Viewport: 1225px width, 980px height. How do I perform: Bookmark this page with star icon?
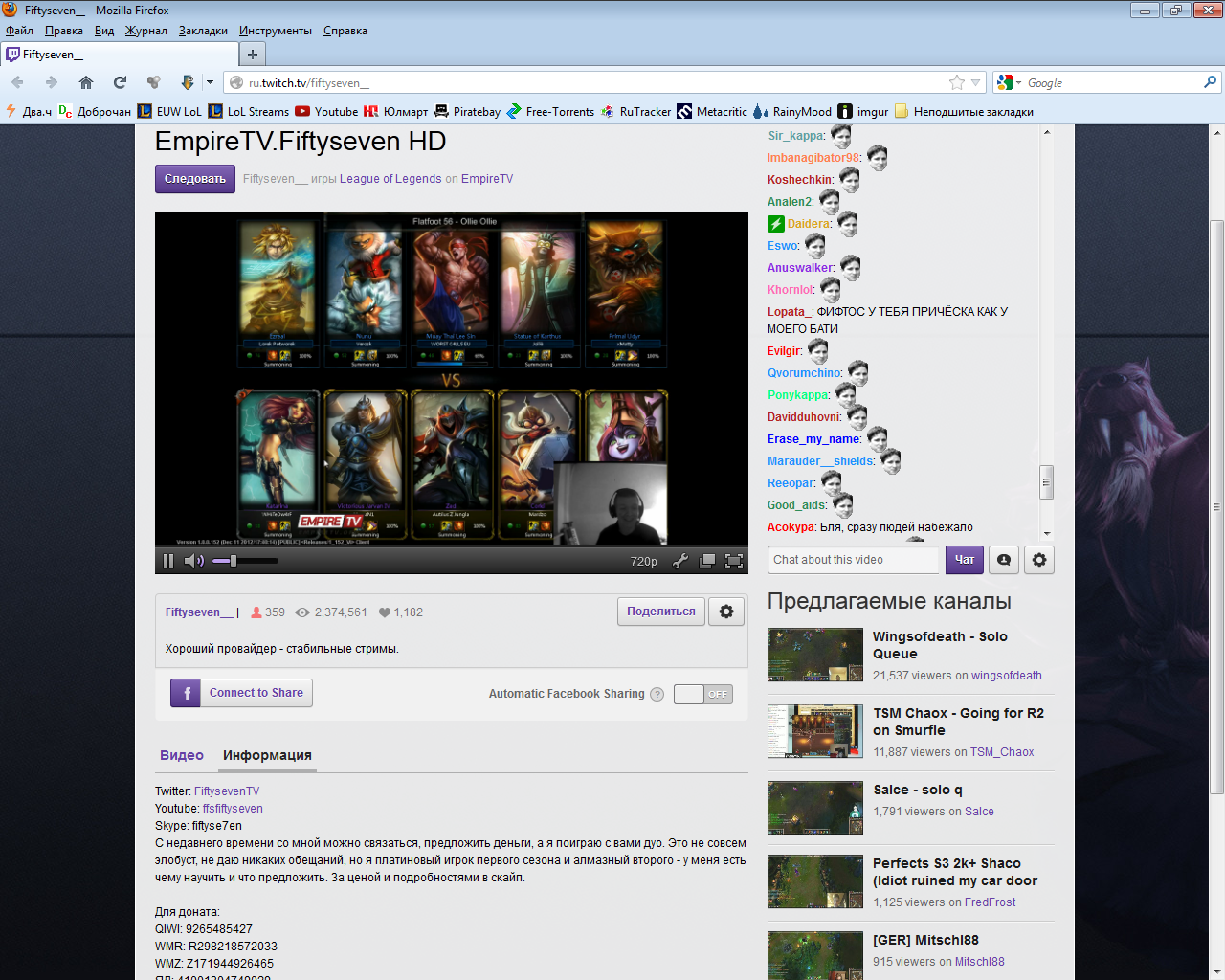pyautogui.click(x=956, y=82)
